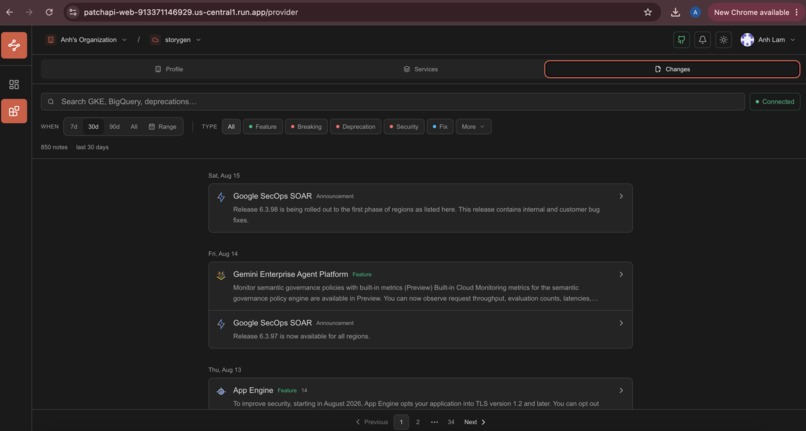
Task: Click New Chrome available button
Action: tap(751, 12)
